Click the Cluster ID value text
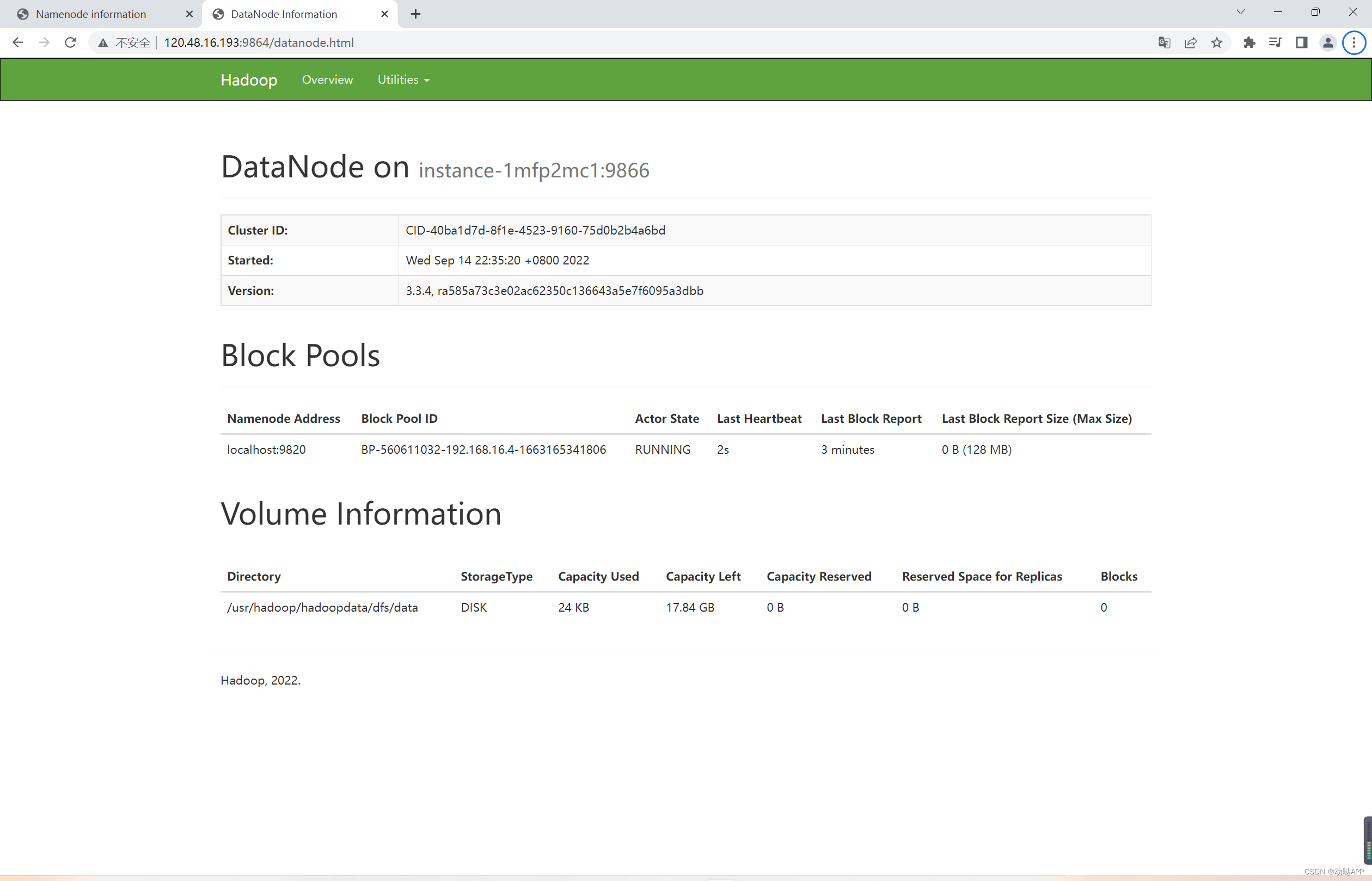 [535, 230]
